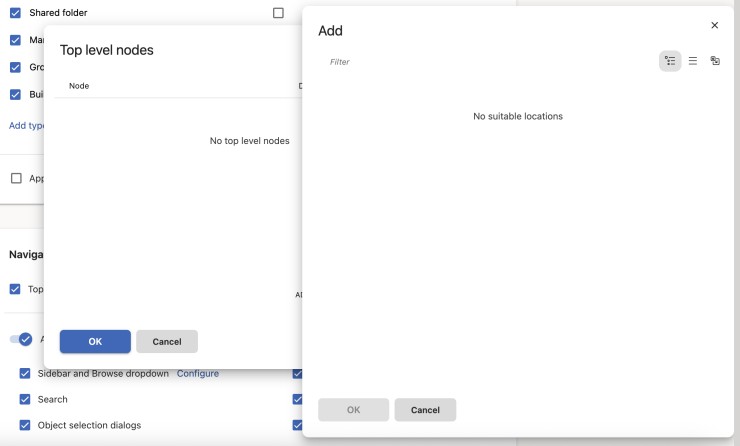Uncheck the Shared folder checkbox
The height and width of the screenshot is (446, 740).
click(x=15, y=13)
